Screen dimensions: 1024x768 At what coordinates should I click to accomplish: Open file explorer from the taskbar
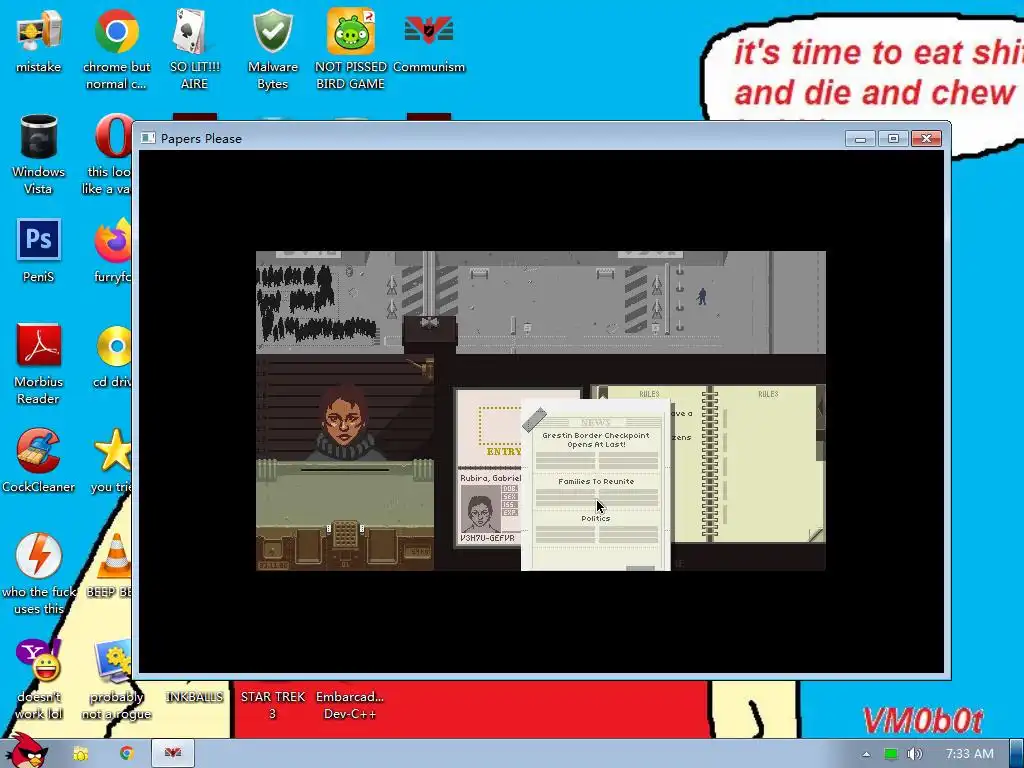(x=80, y=754)
